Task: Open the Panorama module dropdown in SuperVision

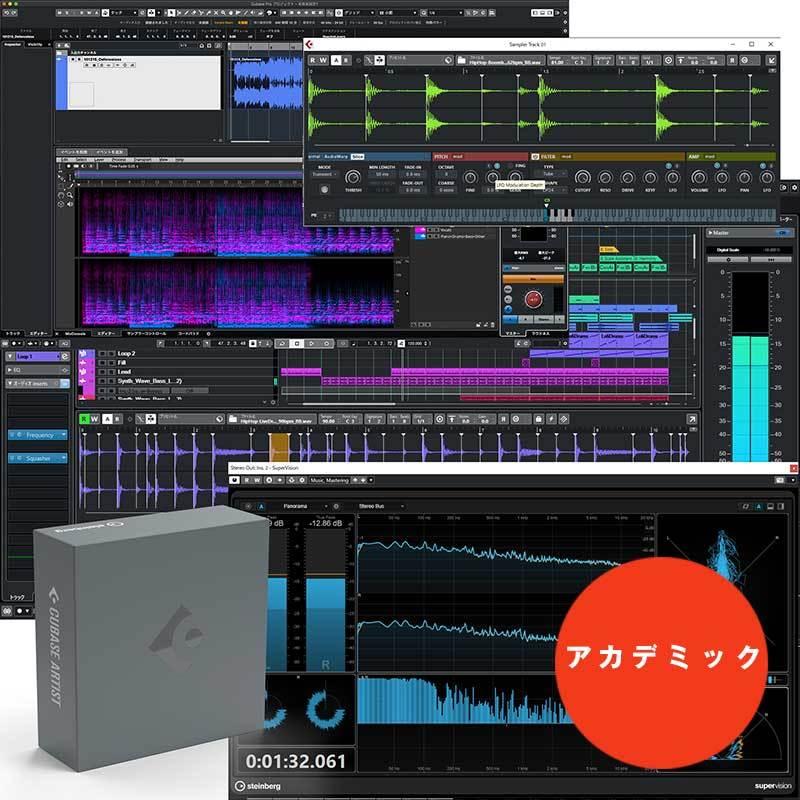Action: (302, 506)
